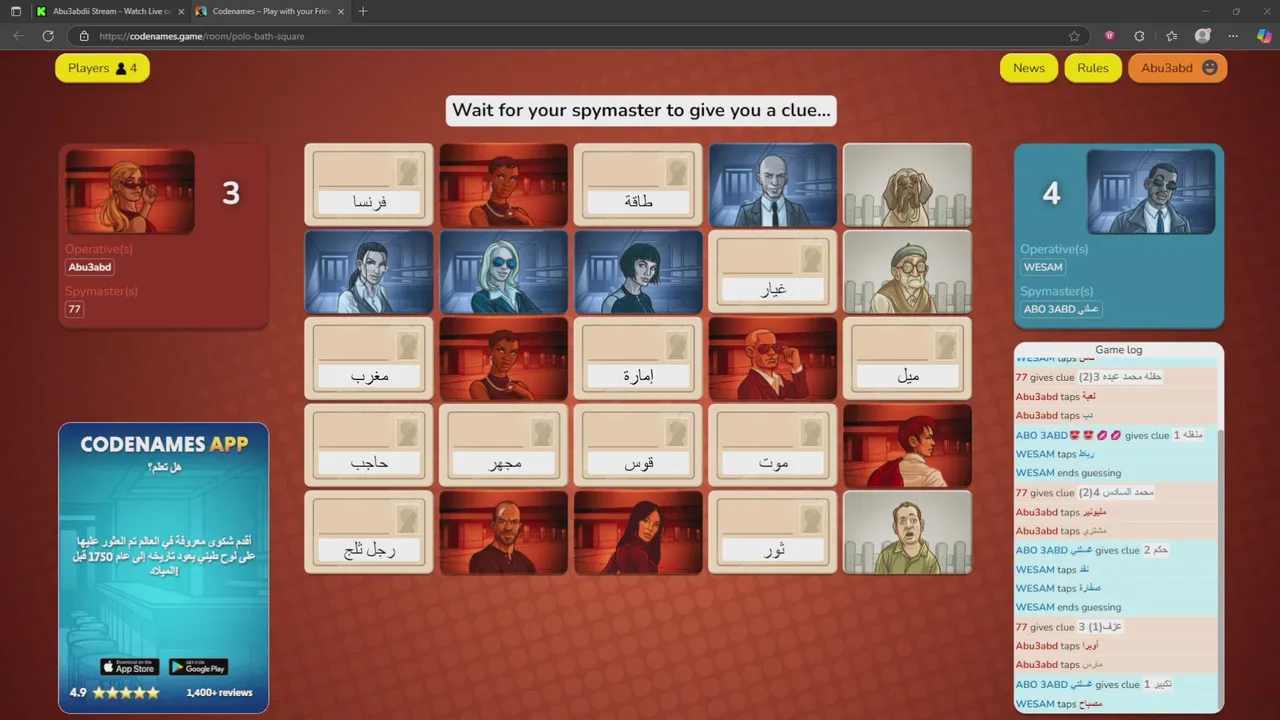The height and width of the screenshot is (720, 1280).
Task: View site information lock icon
Action: coord(84,36)
